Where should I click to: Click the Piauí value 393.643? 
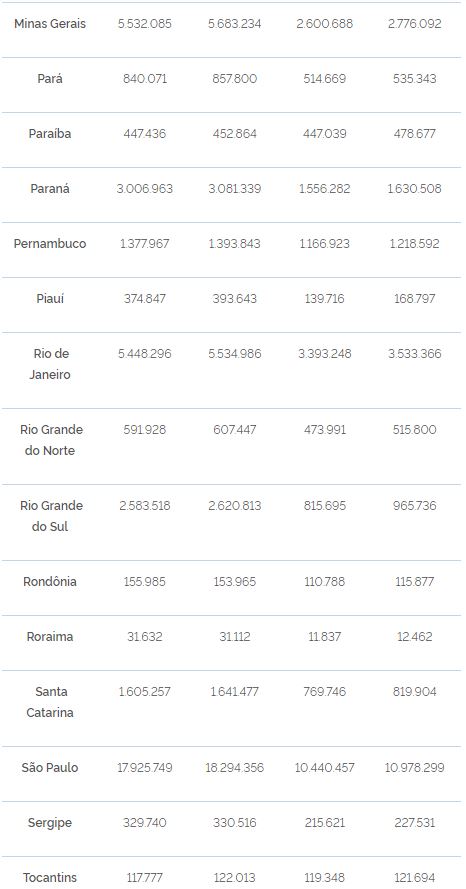click(x=235, y=299)
